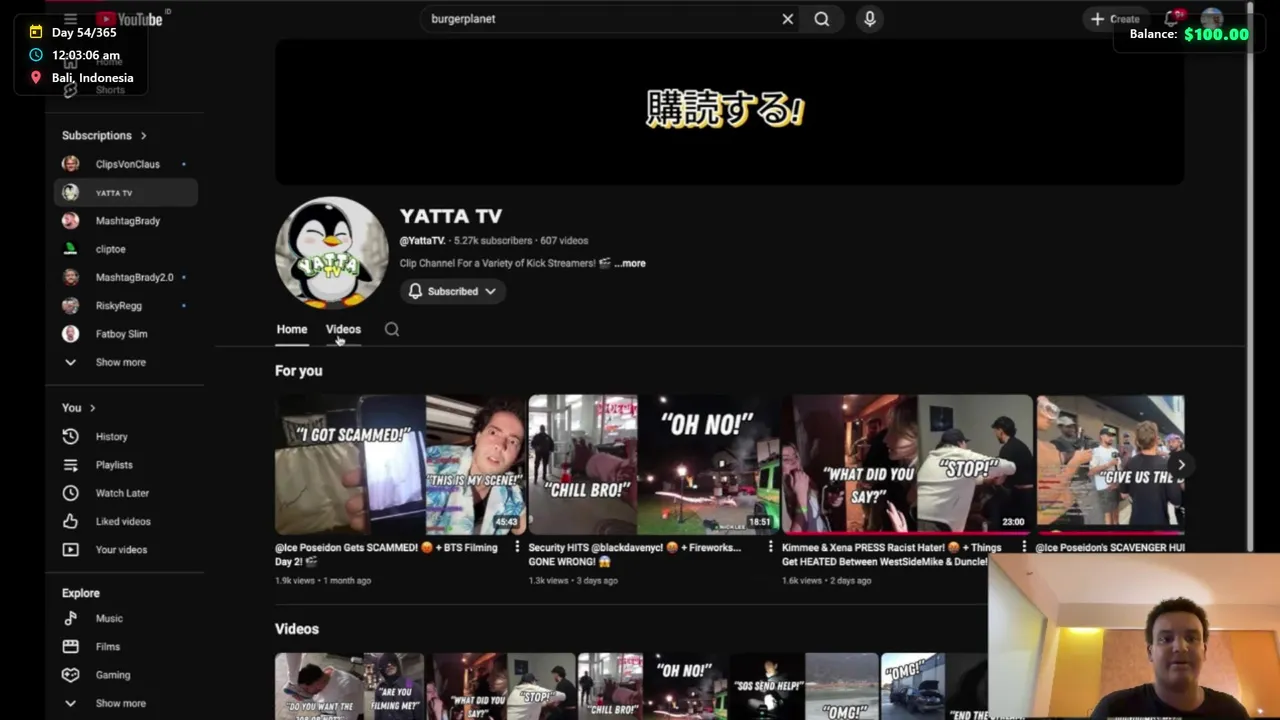
Task: Open the Subscribed notification dropdown
Action: pyautogui.click(x=453, y=291)
